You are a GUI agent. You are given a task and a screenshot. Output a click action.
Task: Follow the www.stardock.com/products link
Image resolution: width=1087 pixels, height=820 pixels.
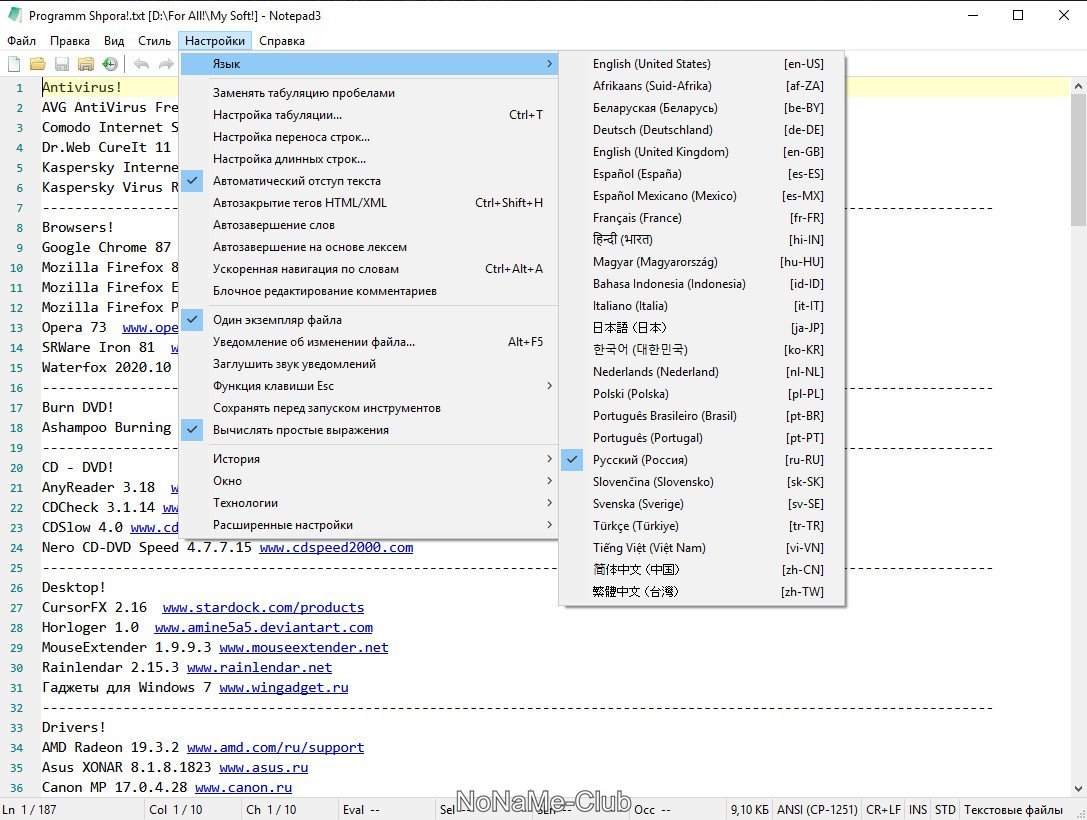(263, 607)
